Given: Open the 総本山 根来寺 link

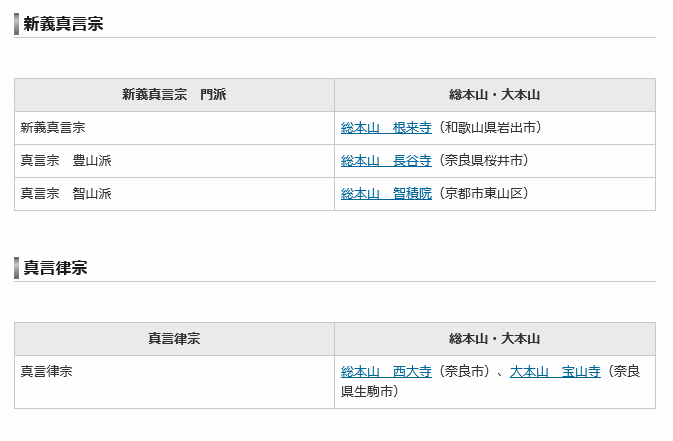Looking at the screenshot, I should [386, 128].
